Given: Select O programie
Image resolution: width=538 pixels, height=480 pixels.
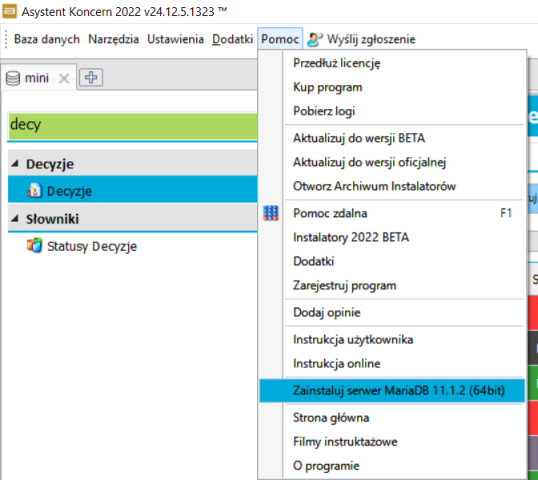Looking at the screenshot, I should 392,466.
